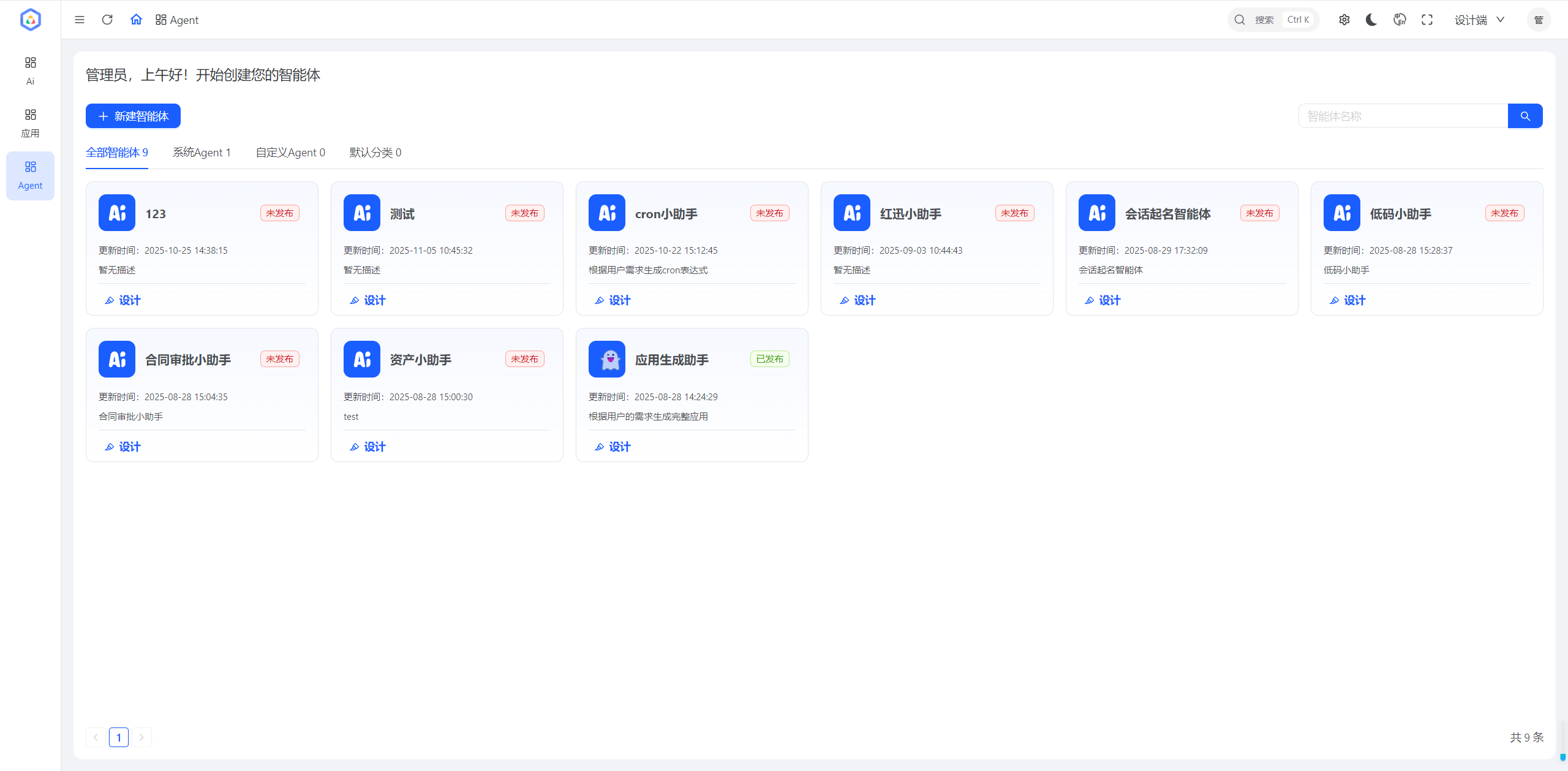Select the 默认分类 tab
This screenshot has width=1568, height=771.
point(375,152)
